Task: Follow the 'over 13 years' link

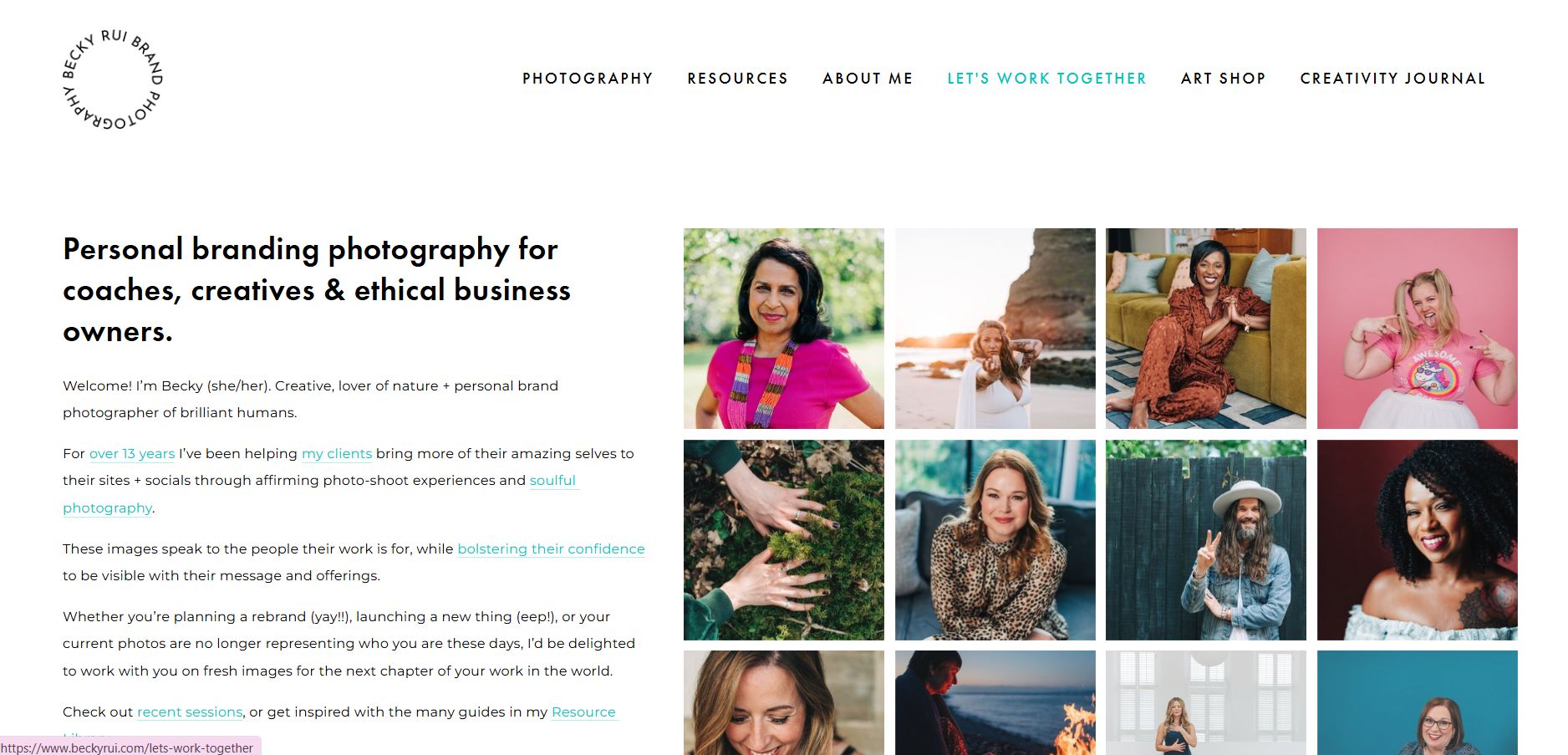Action: tap(132, 454)
